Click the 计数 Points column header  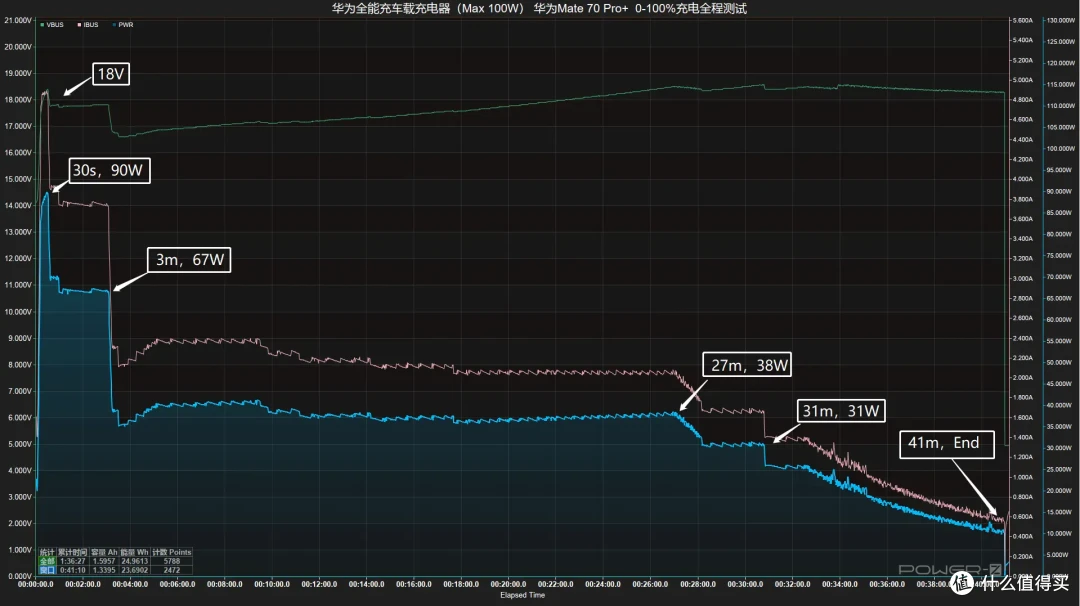point(172,552)
